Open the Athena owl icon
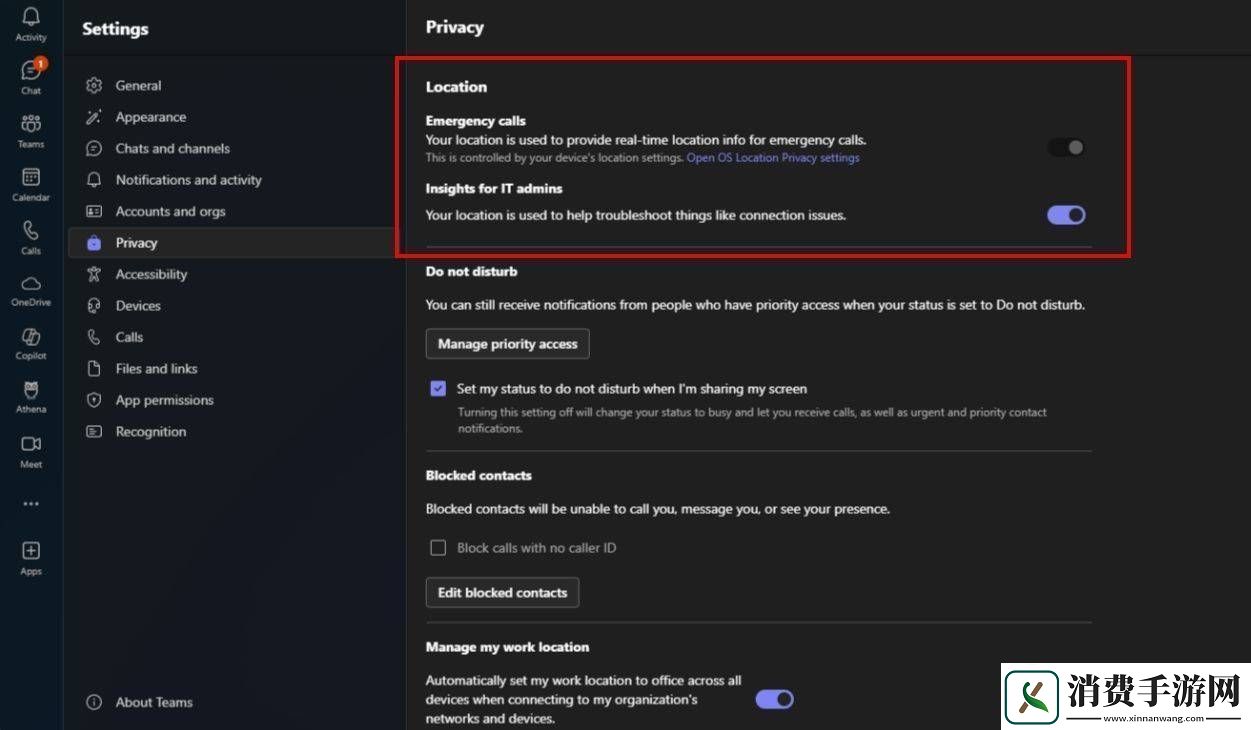This screenshot has height=730, width=1251. coord(31,391)
